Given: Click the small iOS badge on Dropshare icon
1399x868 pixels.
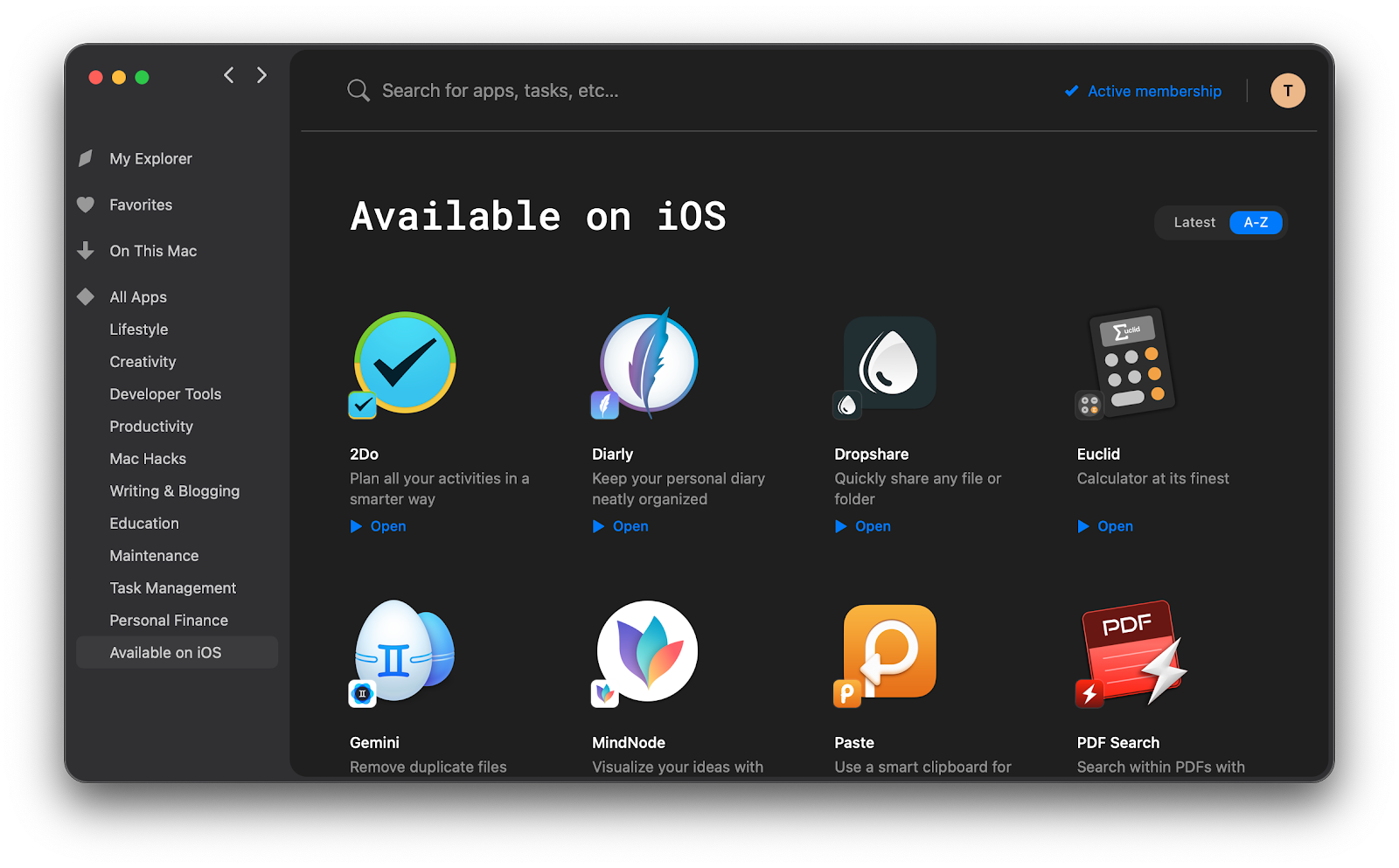Looking at the screenshot, I should [x=847, y=405].
